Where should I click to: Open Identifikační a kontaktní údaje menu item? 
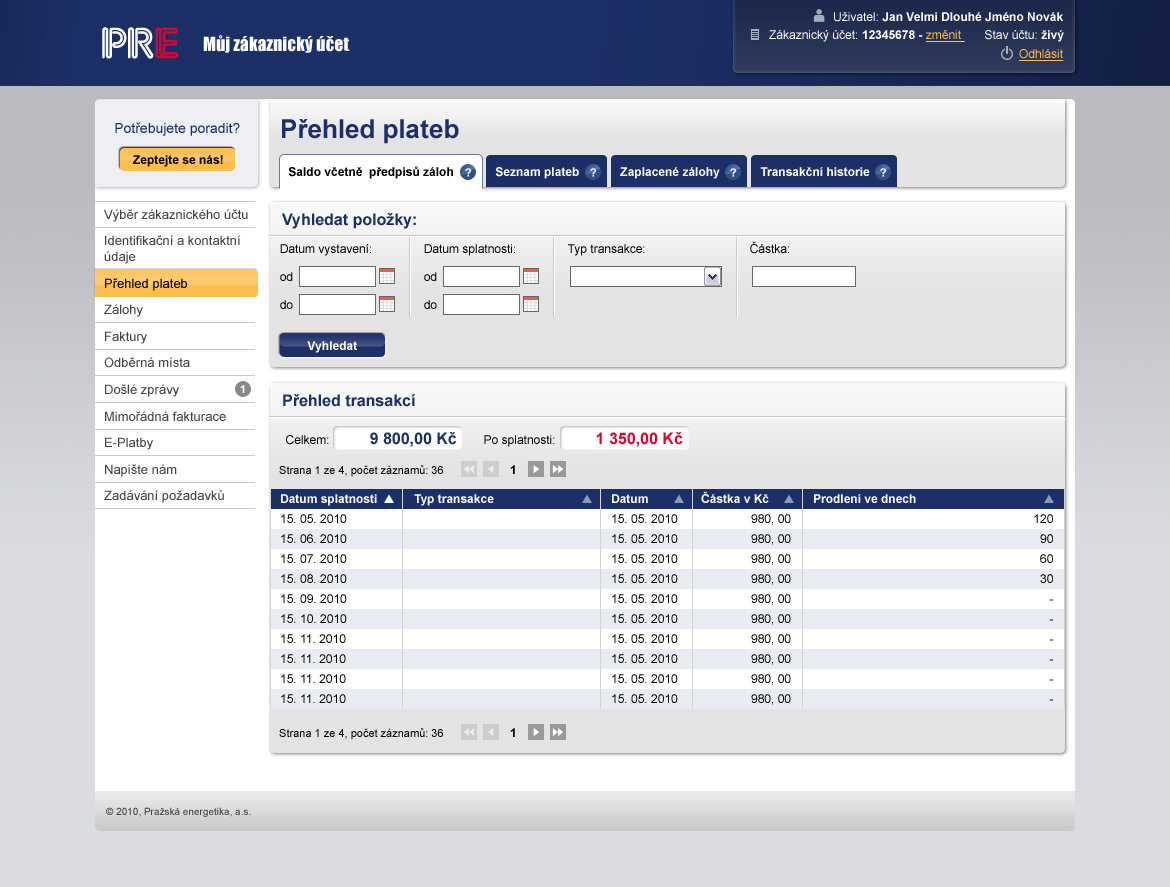175,248
